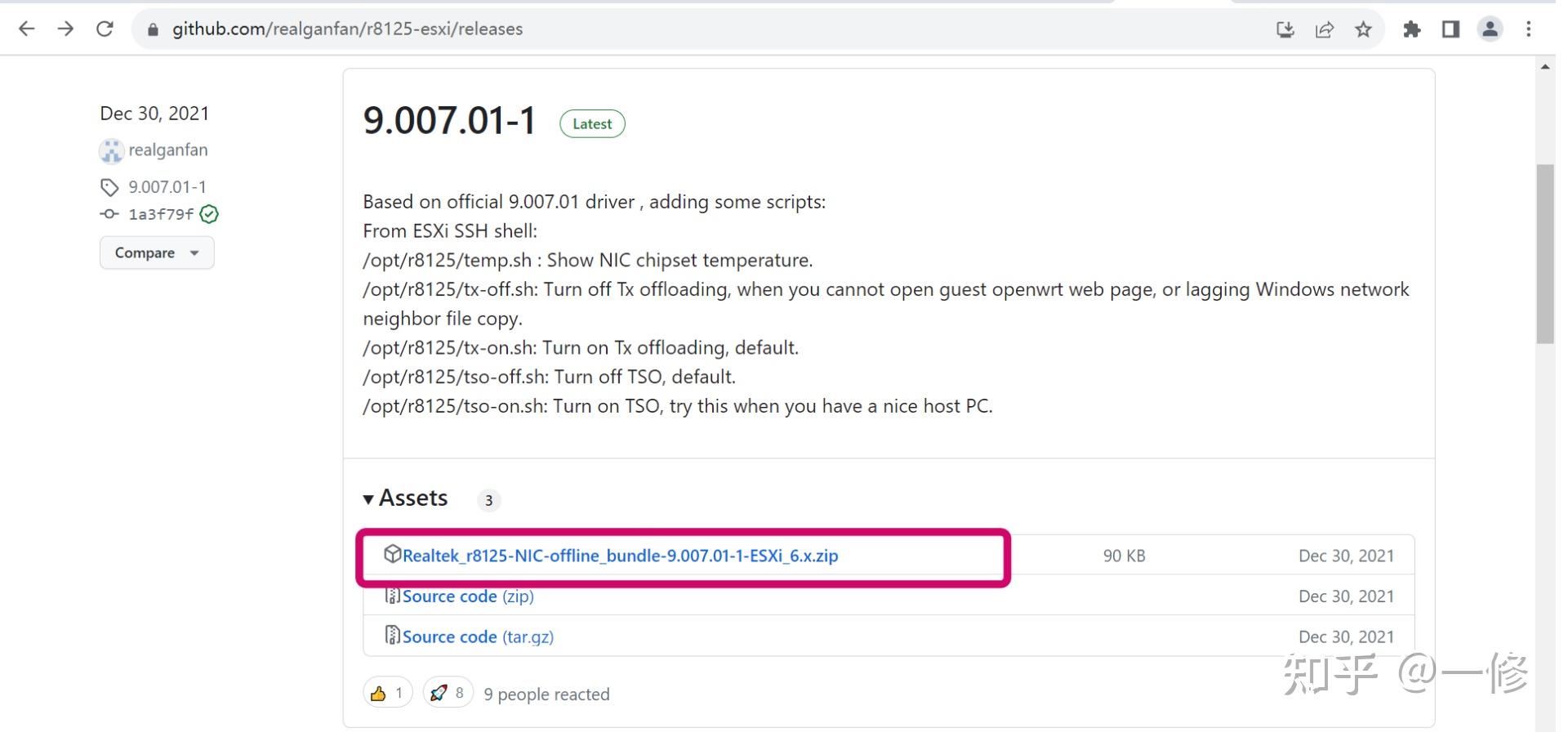Click the tag icon beside 9.007.01-1
Image resolution: width=1568 pixels, height=737 pixels.
pyautogui.click(x=109, y=188)
